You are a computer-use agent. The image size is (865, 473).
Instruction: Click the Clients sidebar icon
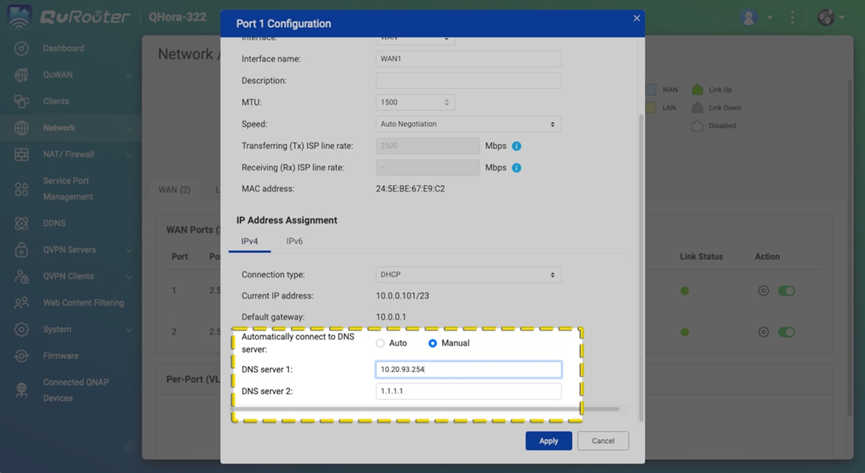(21, 101)
